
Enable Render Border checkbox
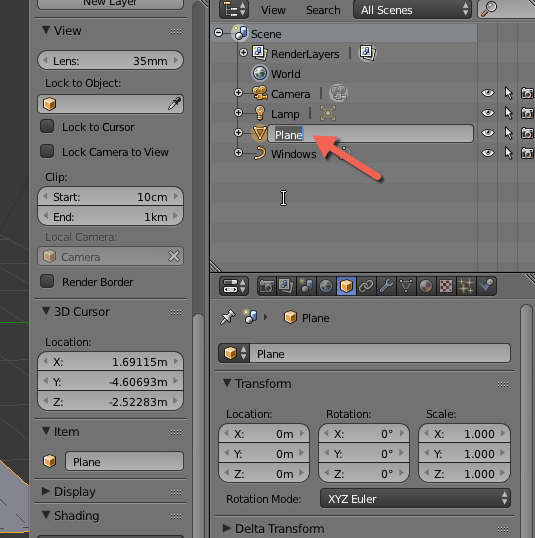[x=47, y=281]
